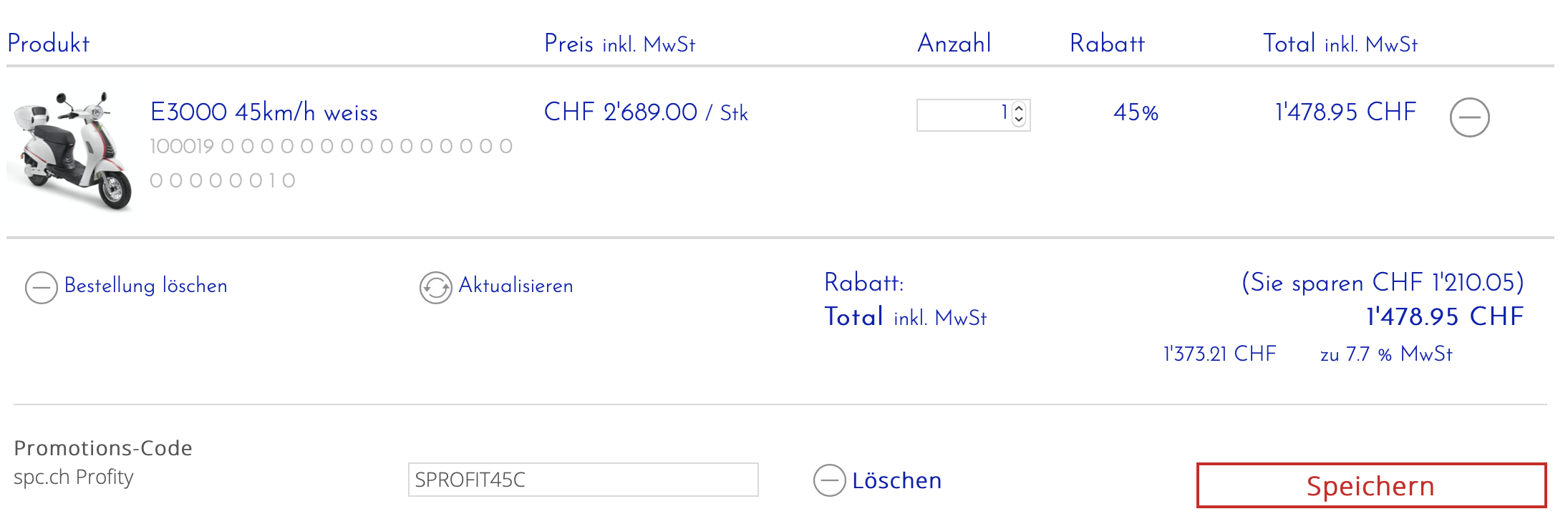Click the Rabatt column header

pos(1107,44)
